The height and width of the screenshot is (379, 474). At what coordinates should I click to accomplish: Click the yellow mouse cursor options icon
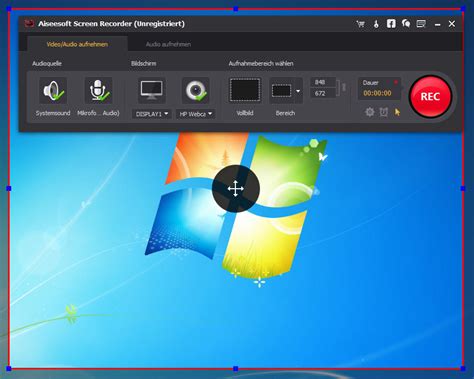pos(397,112)
